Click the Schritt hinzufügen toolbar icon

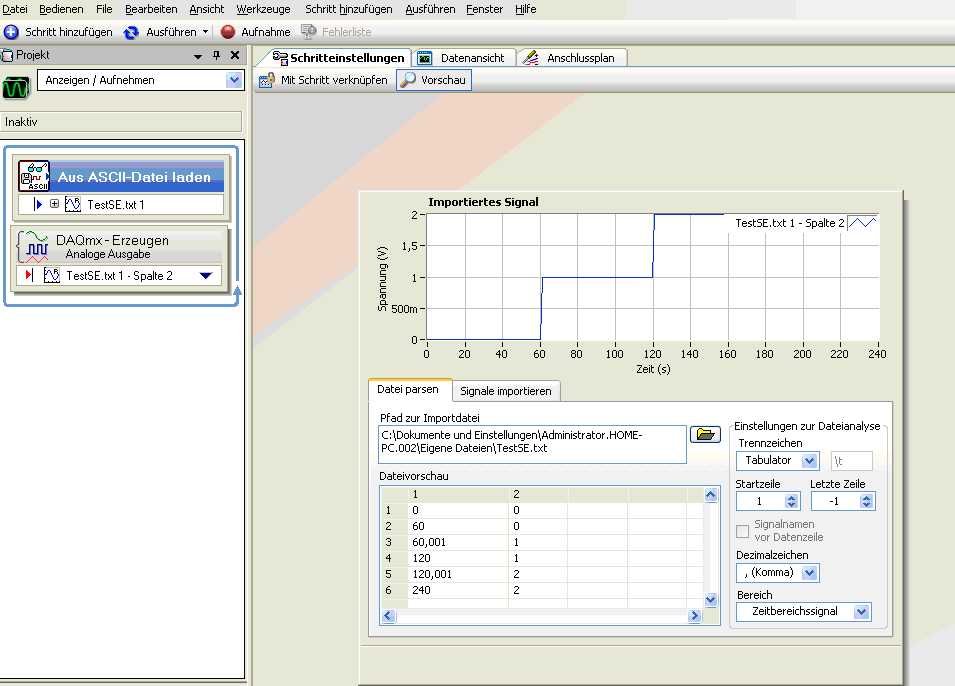click(x=12, y=32)
